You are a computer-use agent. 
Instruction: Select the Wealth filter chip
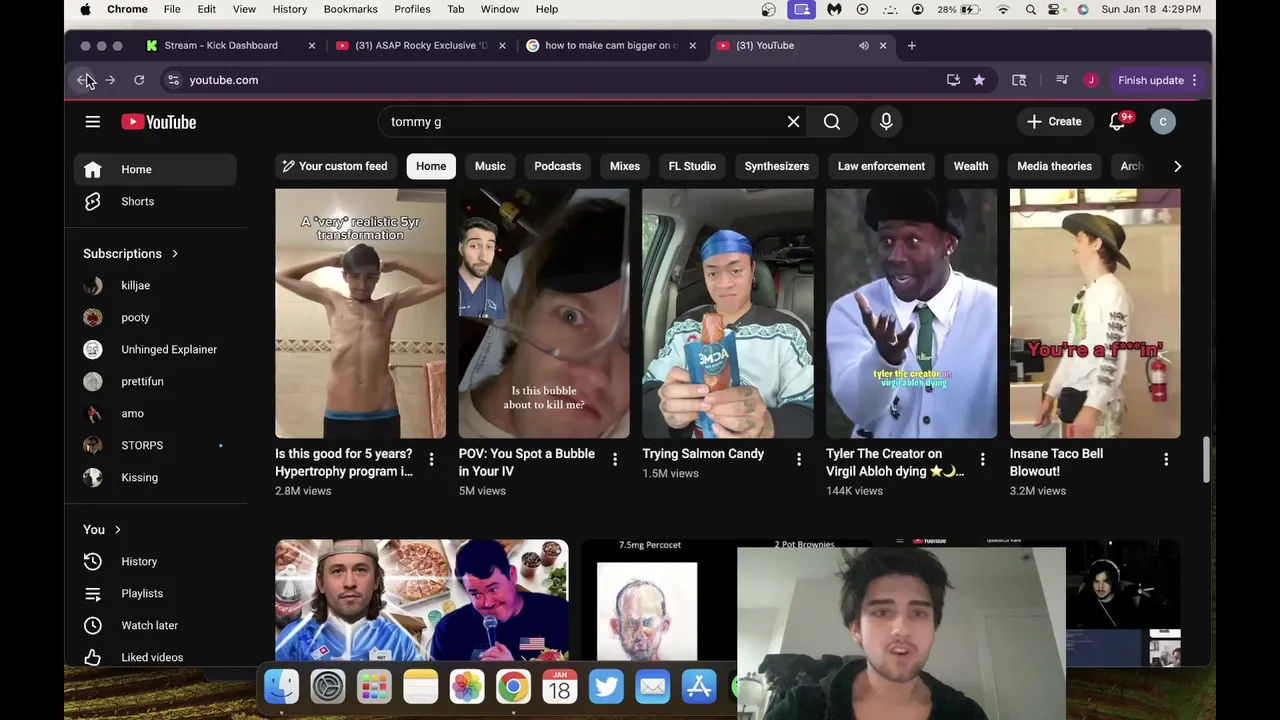click(x=971, y=166)
